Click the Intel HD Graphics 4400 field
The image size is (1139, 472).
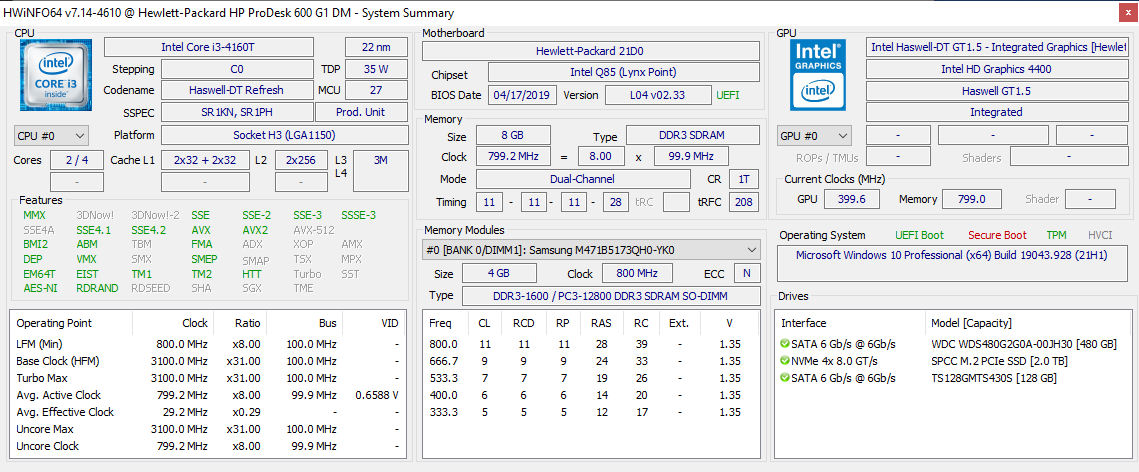[995, 69]
